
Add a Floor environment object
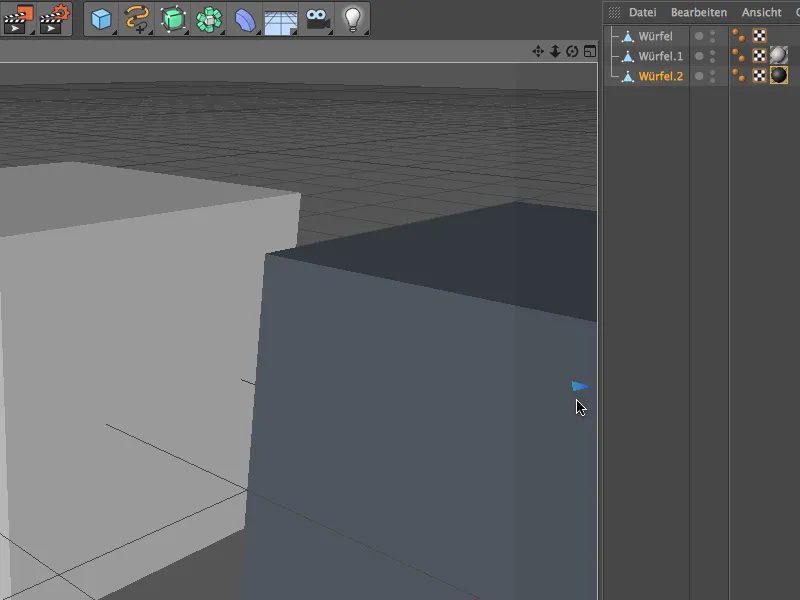coord(281,21)
